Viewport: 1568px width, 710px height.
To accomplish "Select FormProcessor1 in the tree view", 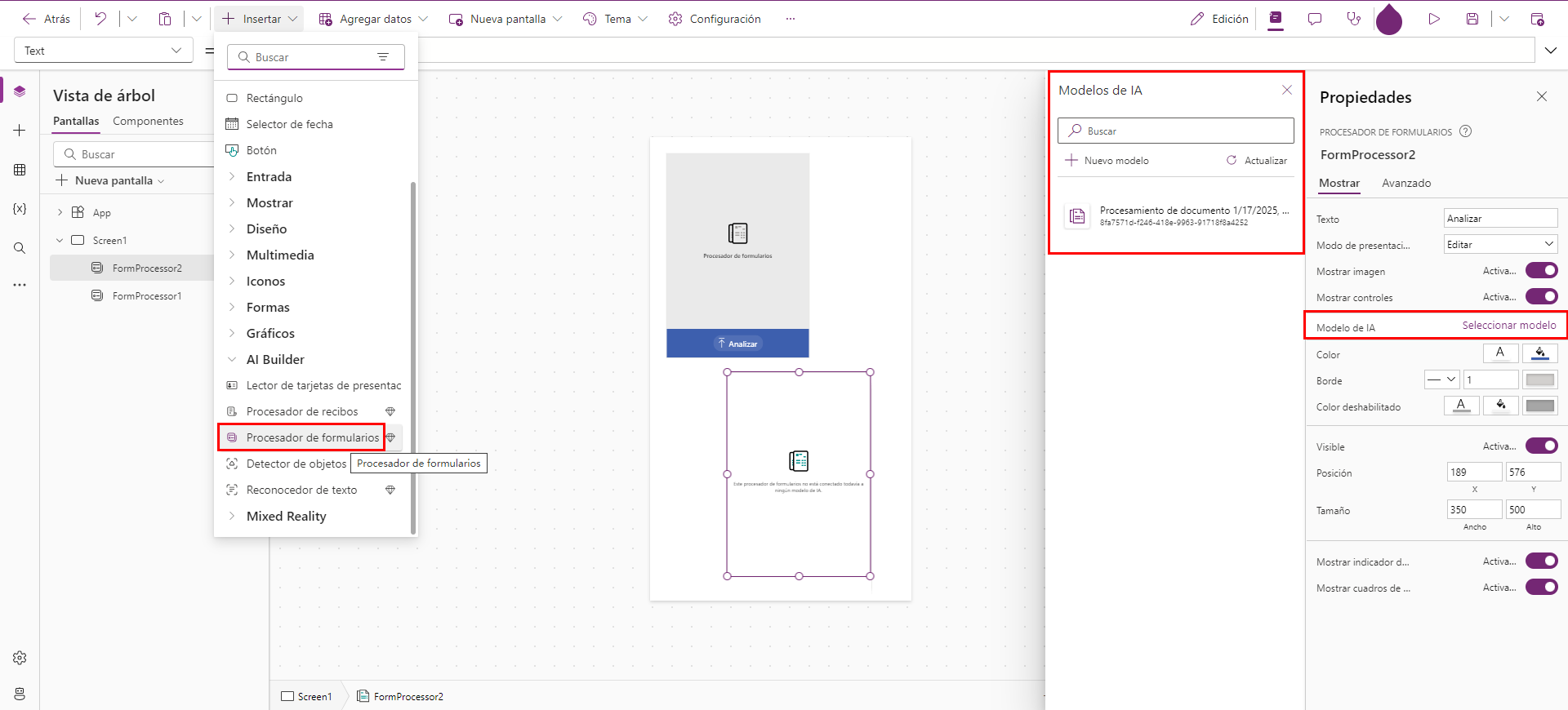I will coord(147,295).
